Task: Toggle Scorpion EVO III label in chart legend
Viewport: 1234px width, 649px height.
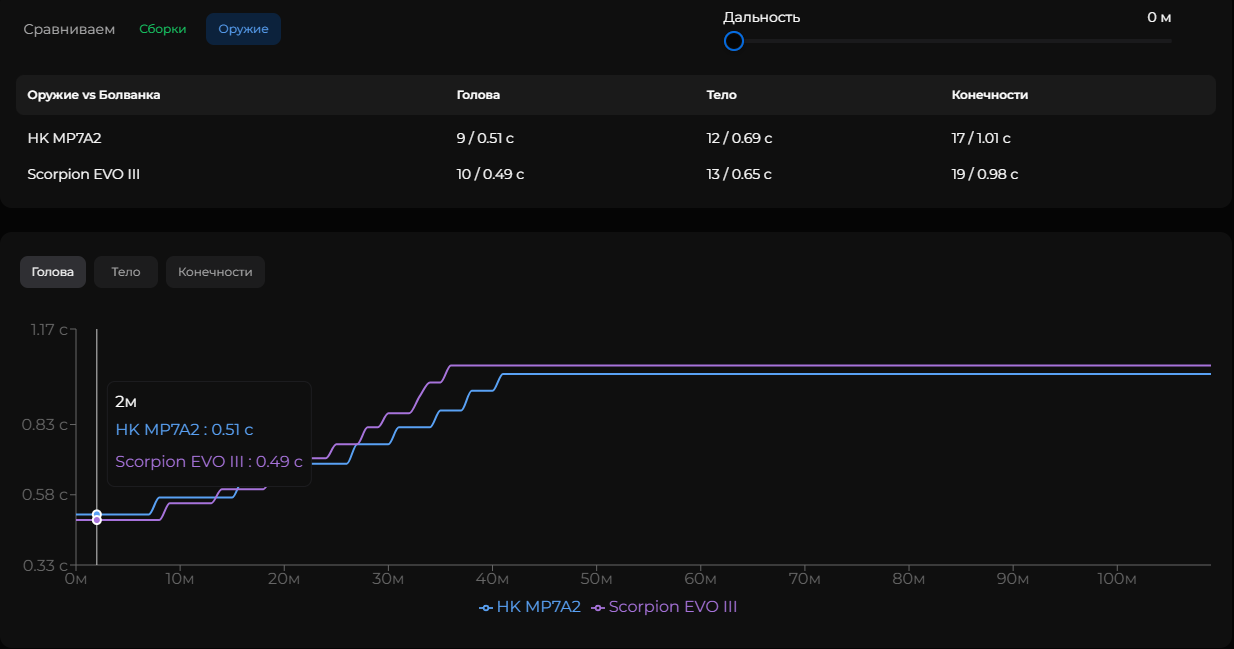Action: pos(672,607)
